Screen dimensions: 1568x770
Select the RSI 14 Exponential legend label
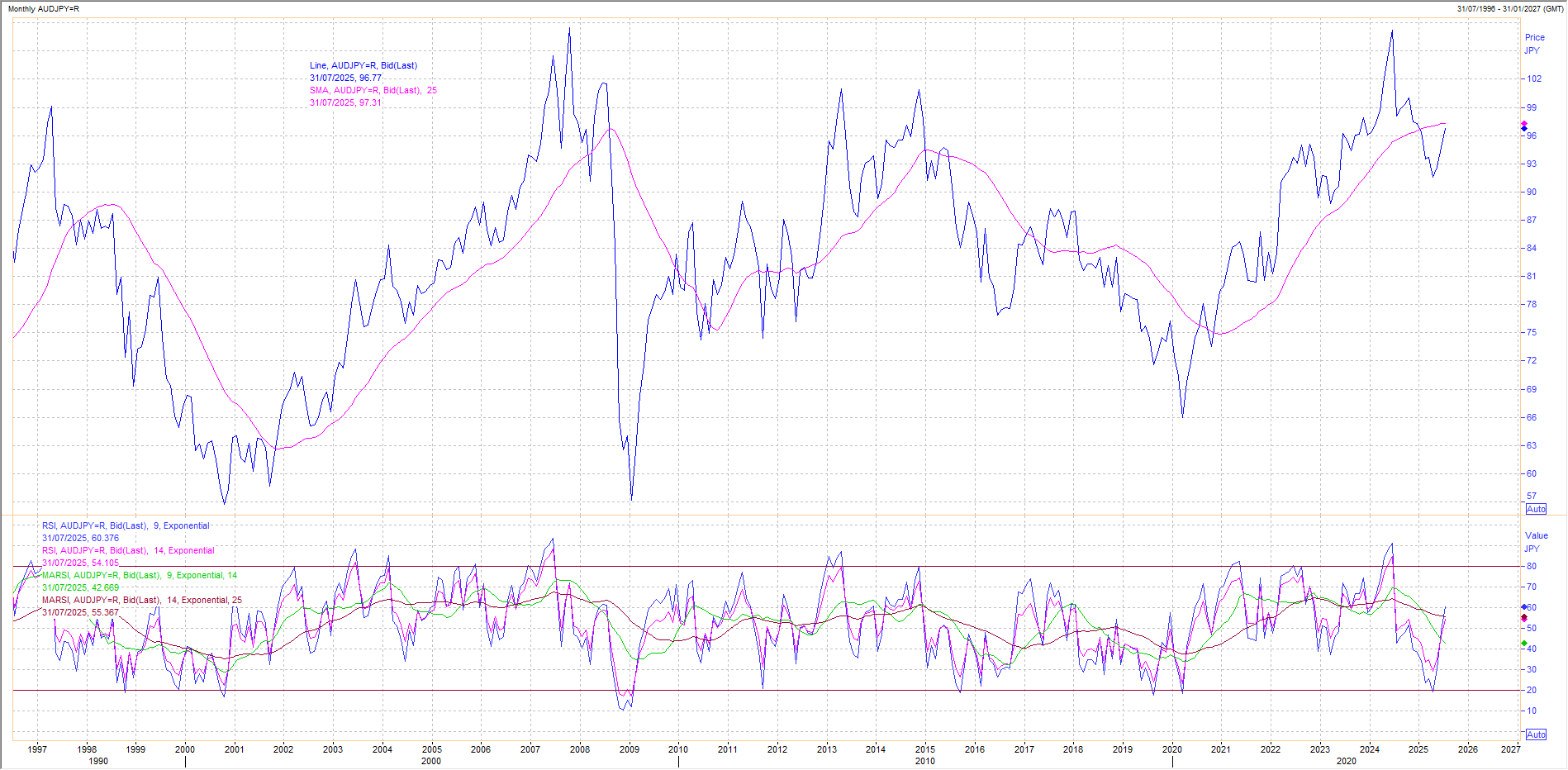[128, 550]
